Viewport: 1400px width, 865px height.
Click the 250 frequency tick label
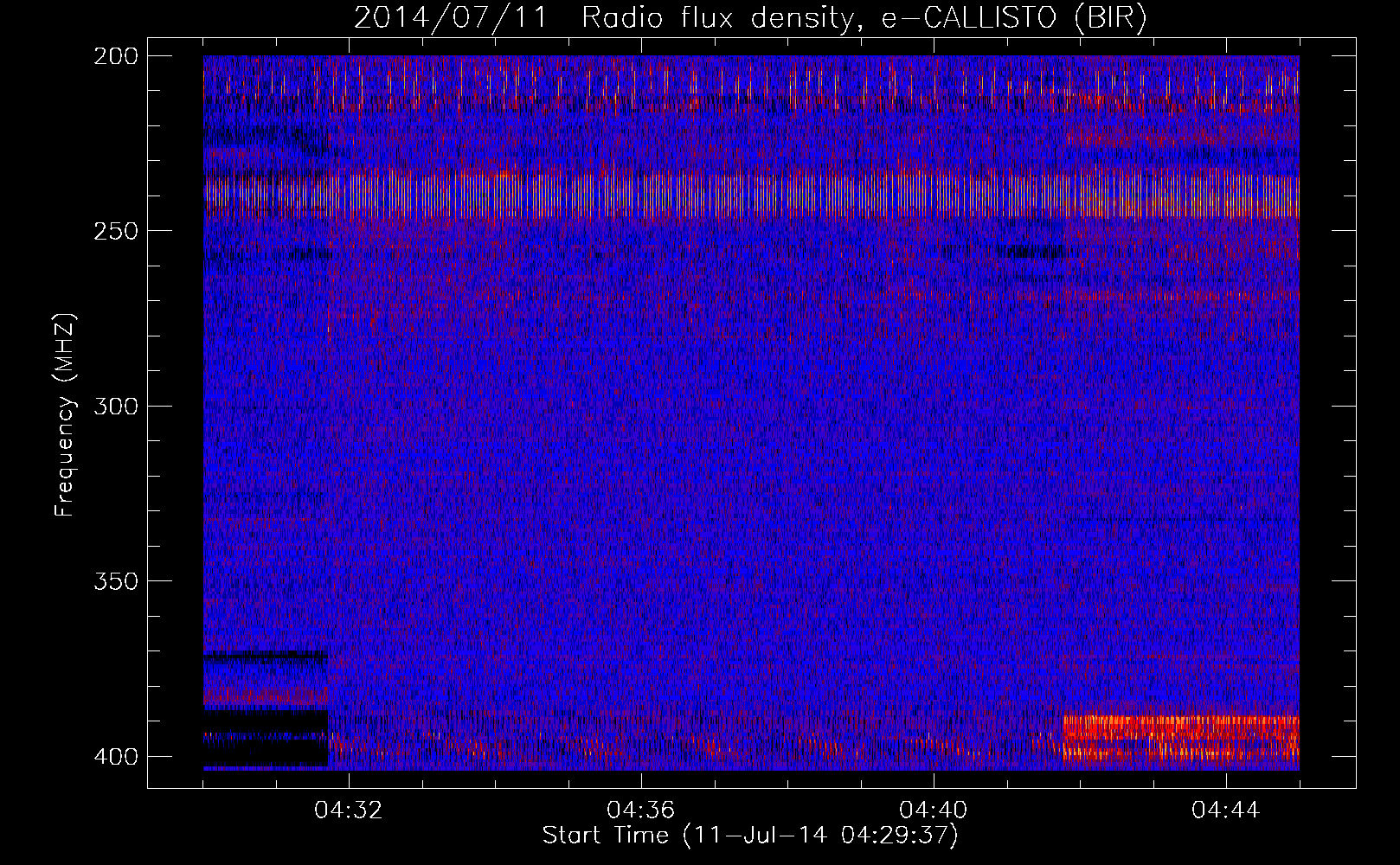[116, 231]
